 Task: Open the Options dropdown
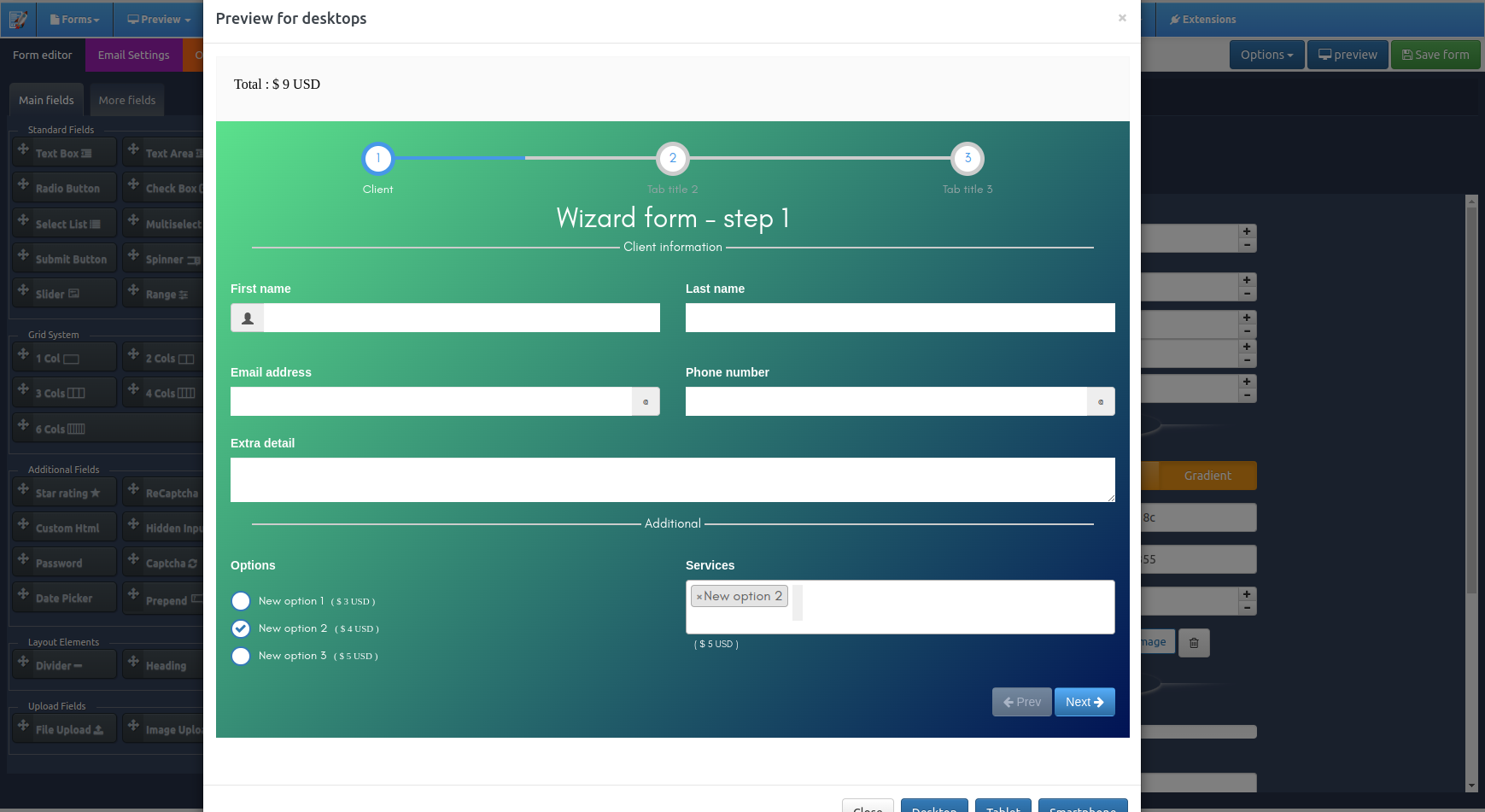(1266, 54)
